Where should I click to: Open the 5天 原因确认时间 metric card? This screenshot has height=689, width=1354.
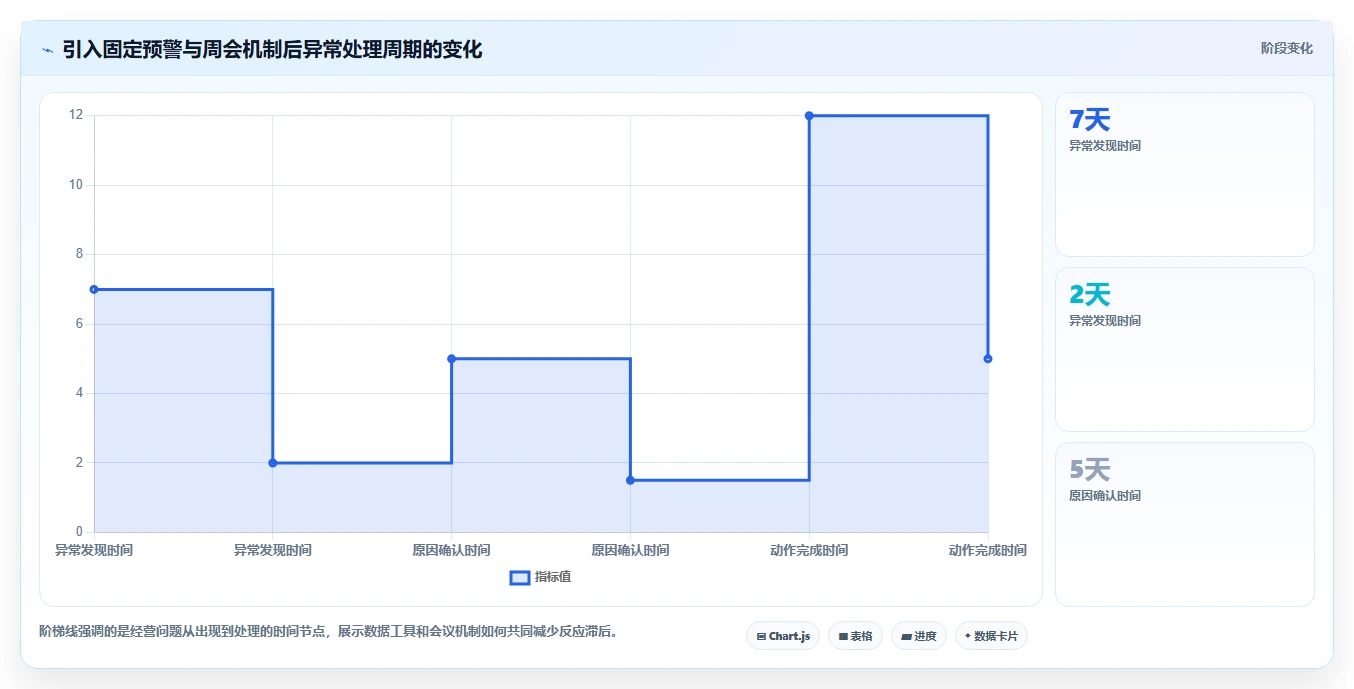tap(1184, 525)
